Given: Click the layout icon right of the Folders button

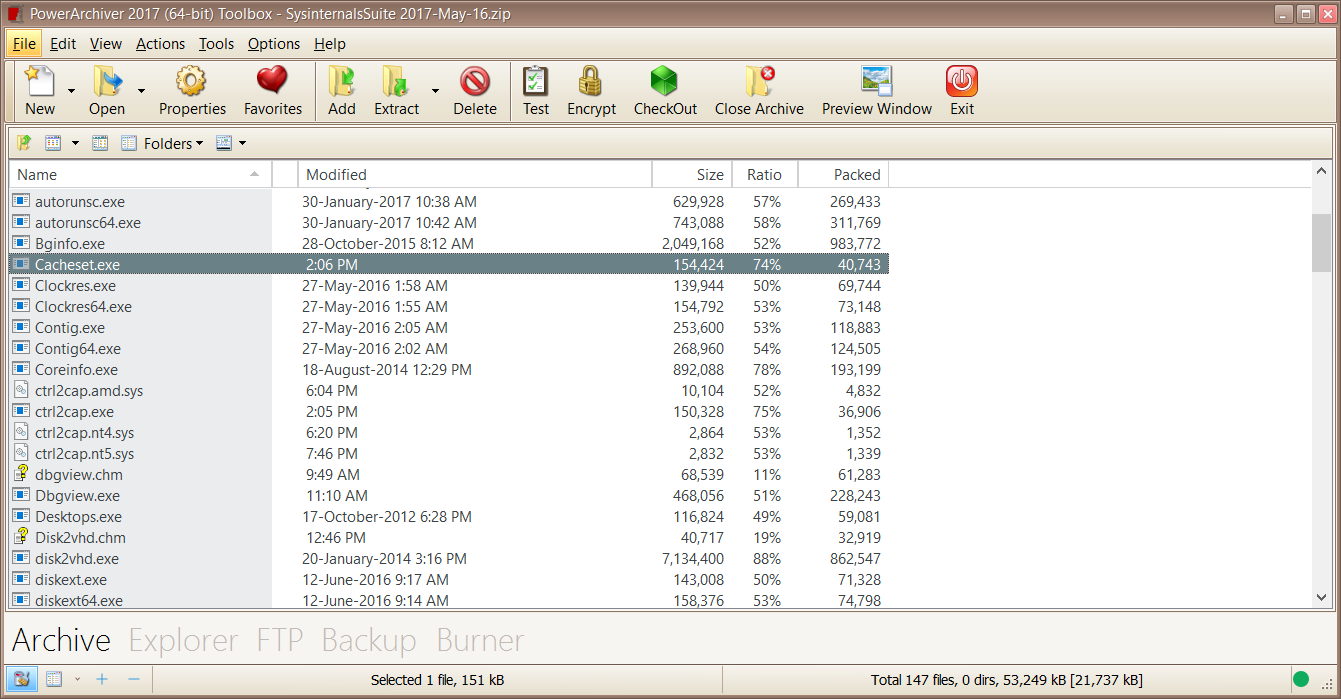Looking at the screenshot, I should coord(224,143).
